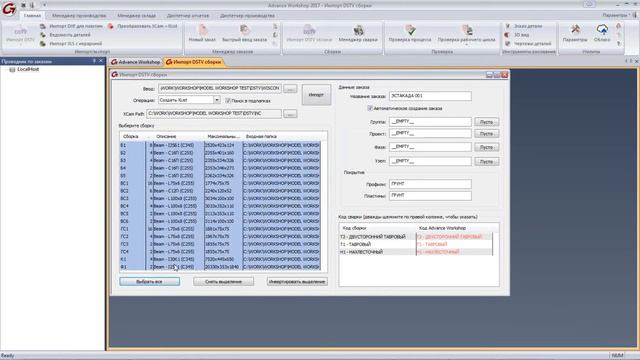The image size is (640, 360).
Task: Click the Ввод path input field
Action: point(220,88)
